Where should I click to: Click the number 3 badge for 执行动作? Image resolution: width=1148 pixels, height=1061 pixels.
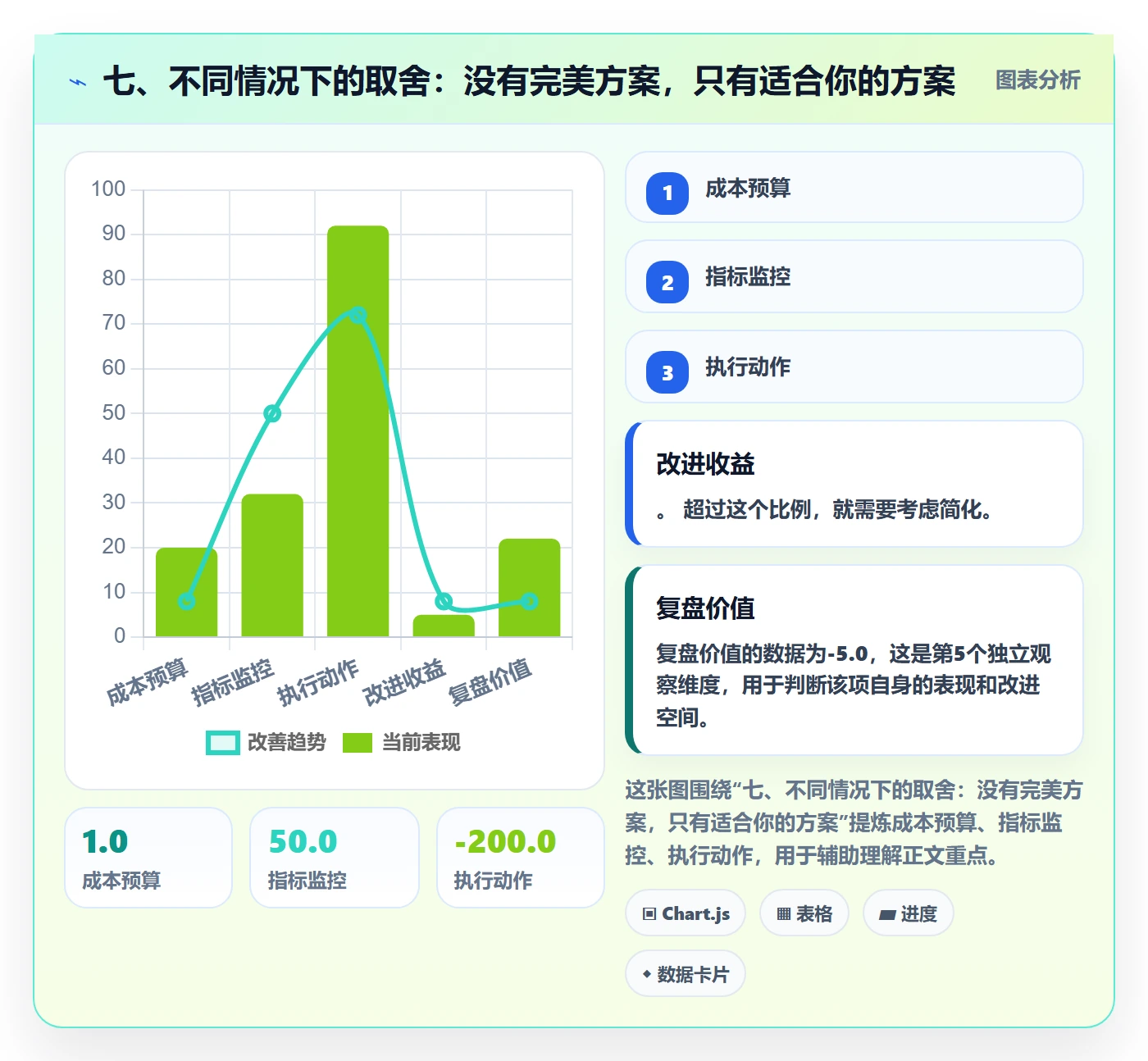tap(667, 372)
